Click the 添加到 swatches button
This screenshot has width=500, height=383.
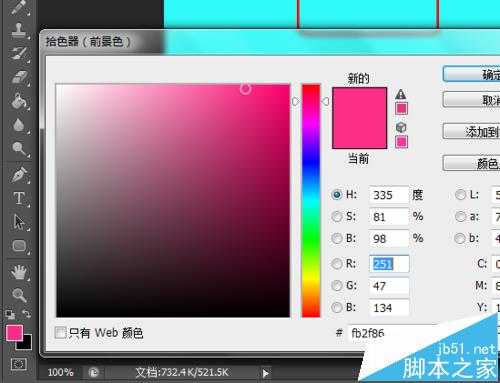point(471,131)
